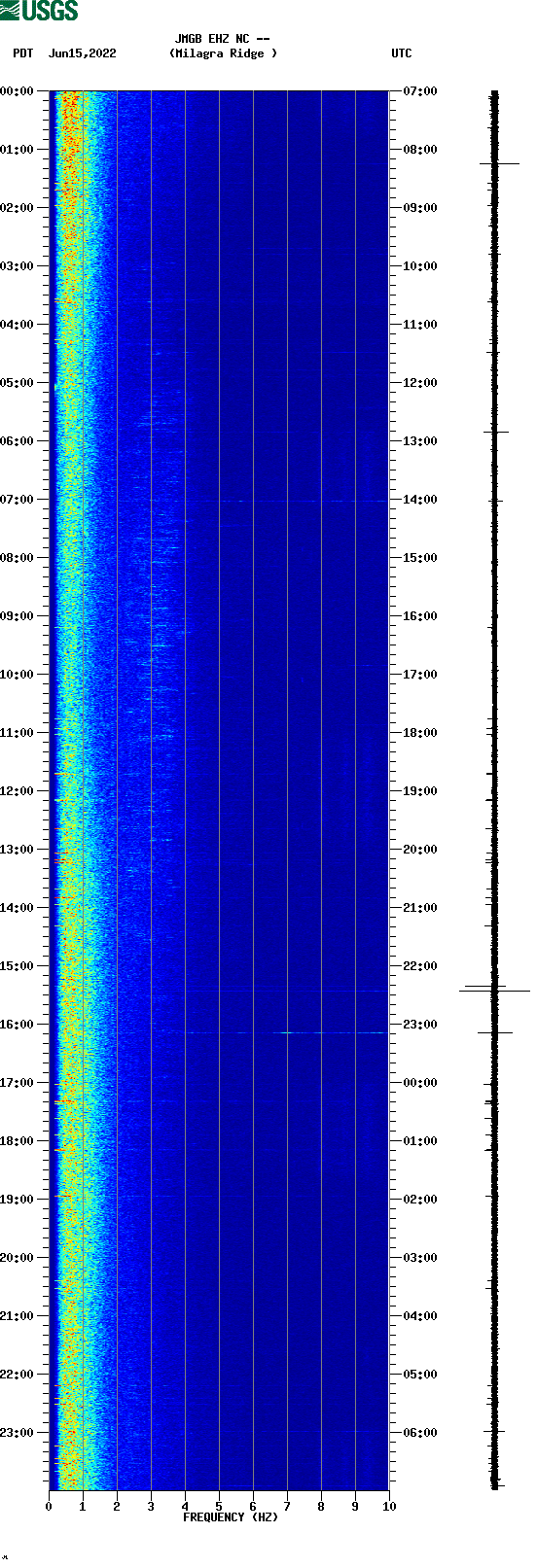This screenshot has height=1568, width=537.
Task: Click the 15:00 PDT time label
Action: tap(18, 966)
